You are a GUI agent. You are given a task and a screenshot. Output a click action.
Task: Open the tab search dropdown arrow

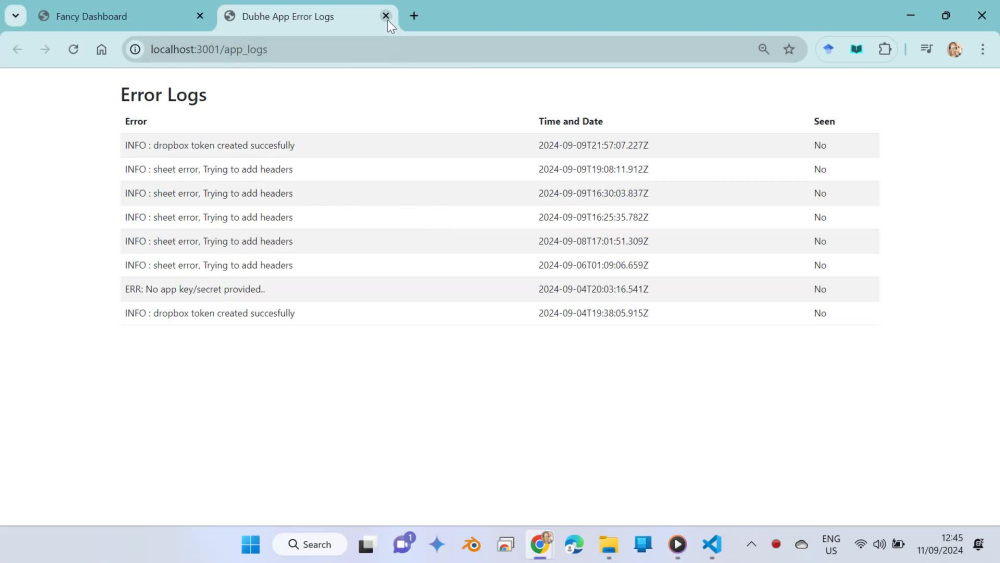coord(15,16)
